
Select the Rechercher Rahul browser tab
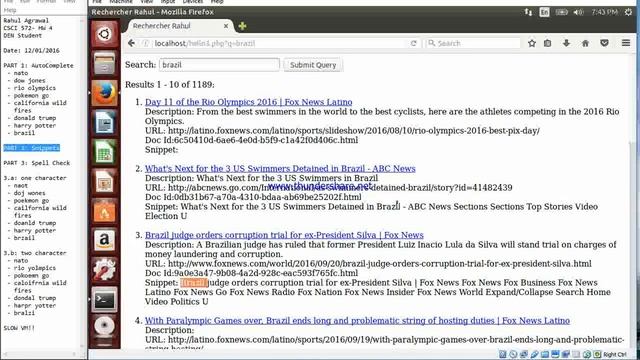[x=180, y=26]
